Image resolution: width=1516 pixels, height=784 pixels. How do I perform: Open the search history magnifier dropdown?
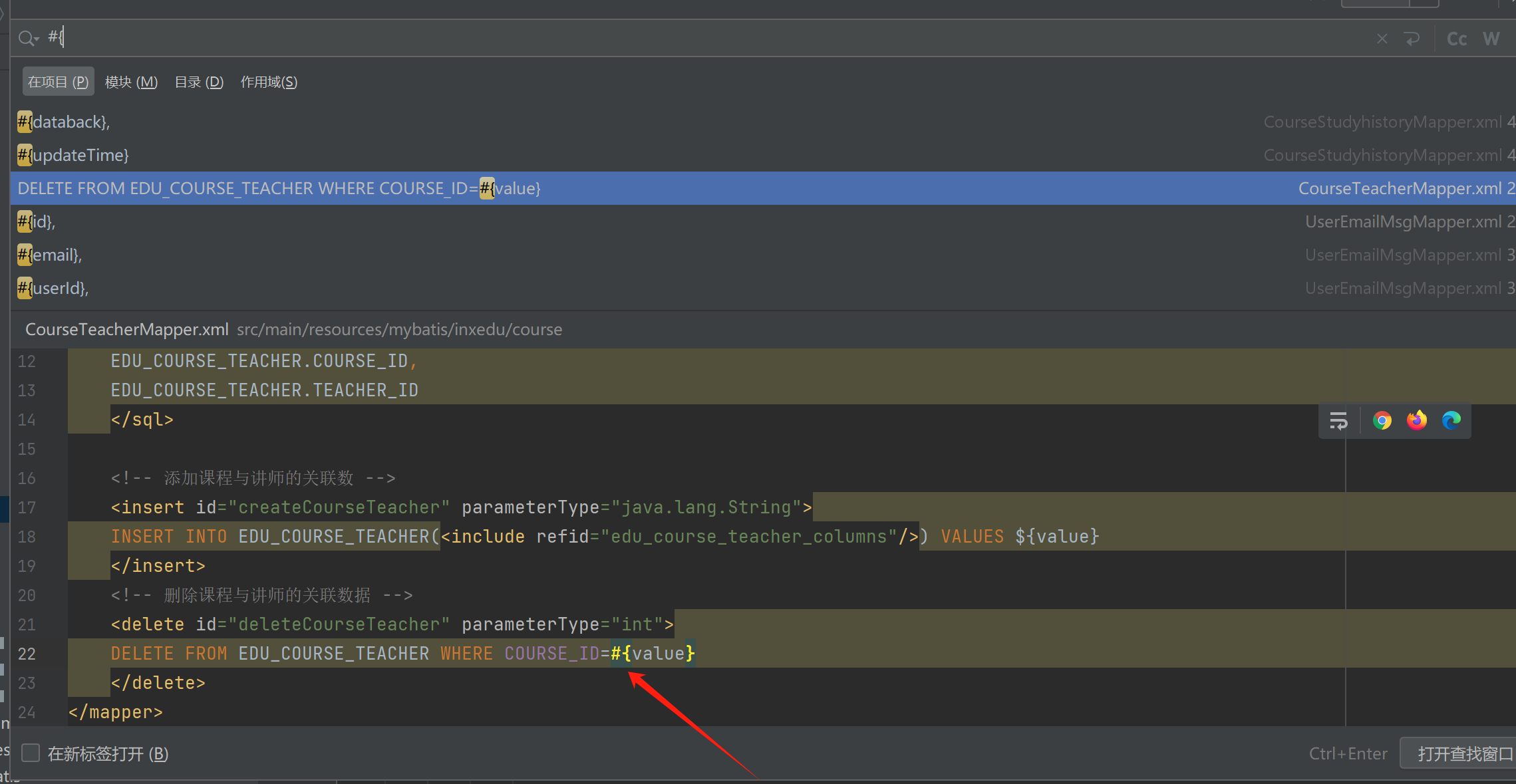pyautogui.click(x=28, y=39)
